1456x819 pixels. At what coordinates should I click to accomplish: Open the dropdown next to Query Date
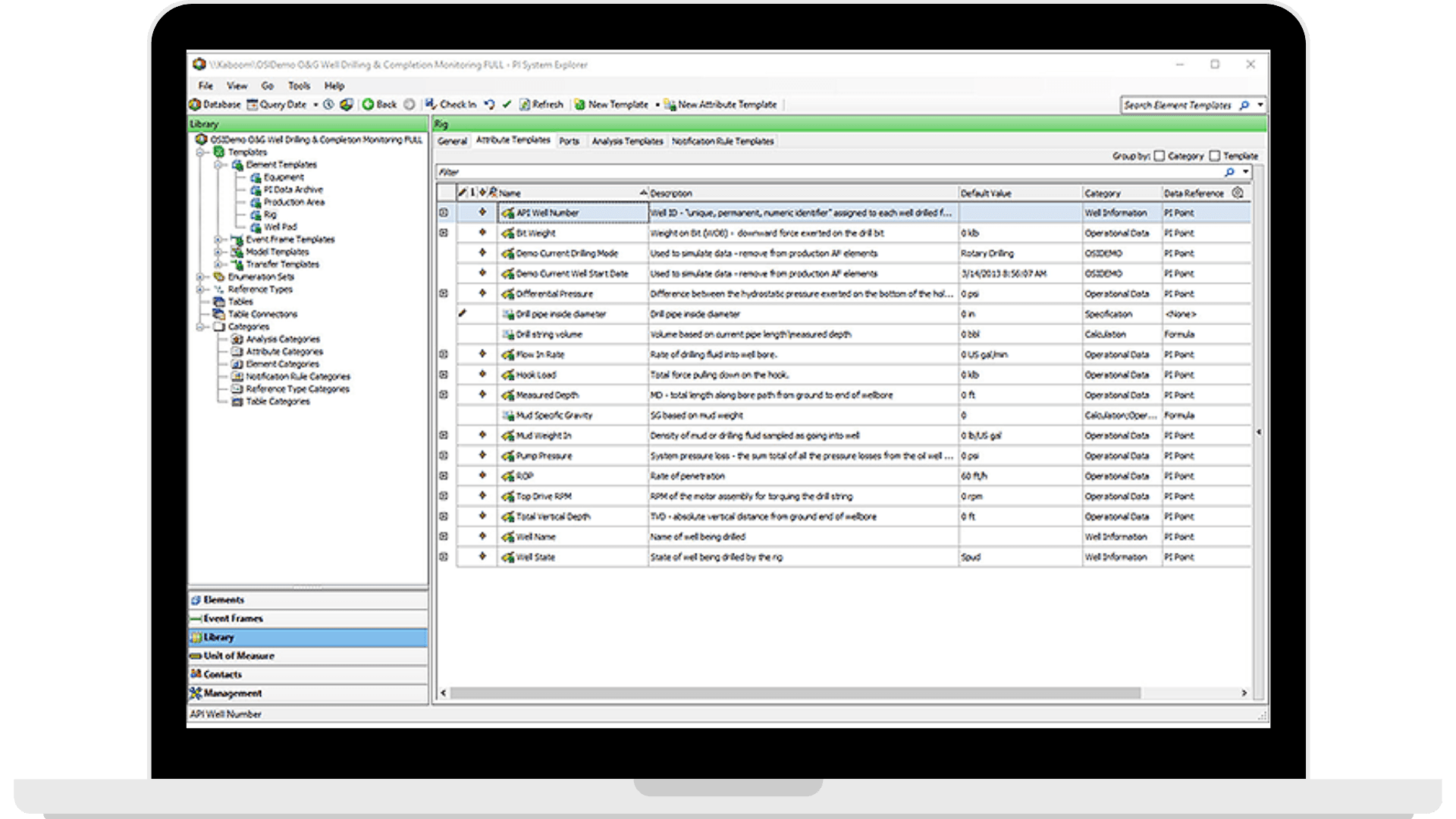(x=315, y=105)
